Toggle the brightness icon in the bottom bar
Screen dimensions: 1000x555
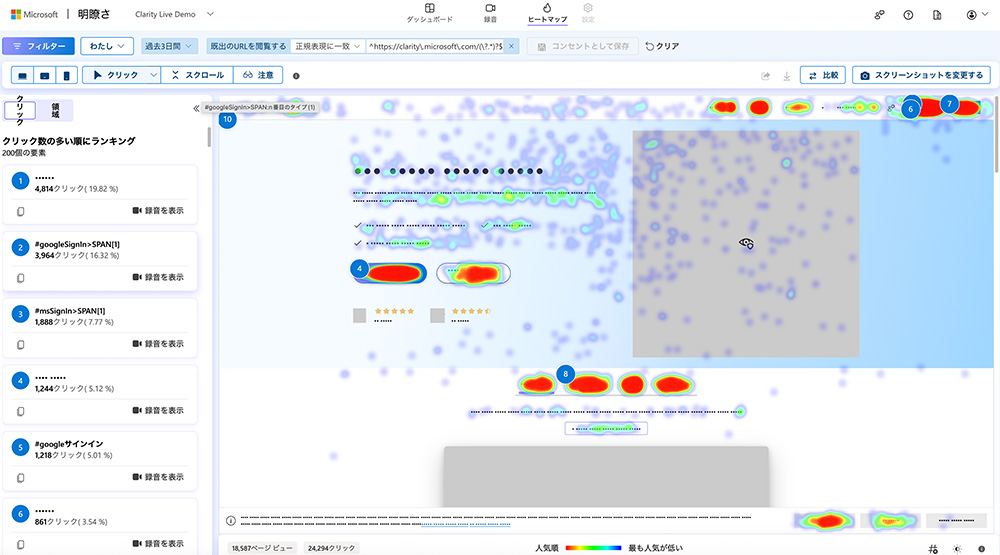[x=957, y=548]
